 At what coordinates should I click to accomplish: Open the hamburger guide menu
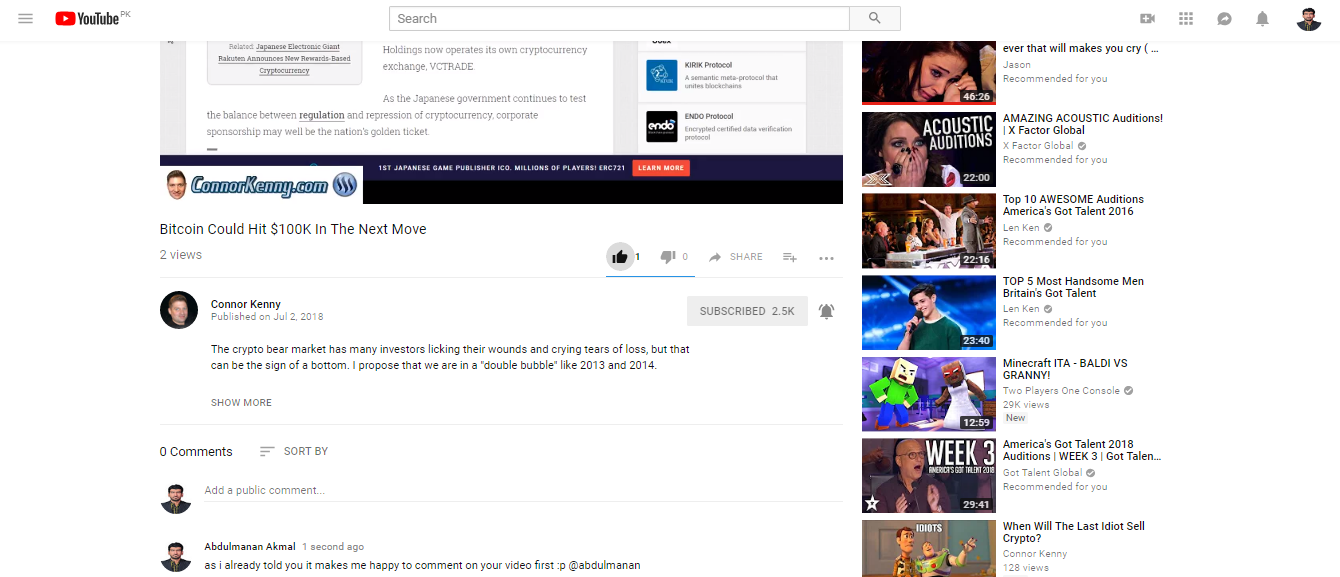tap(26, 19)
